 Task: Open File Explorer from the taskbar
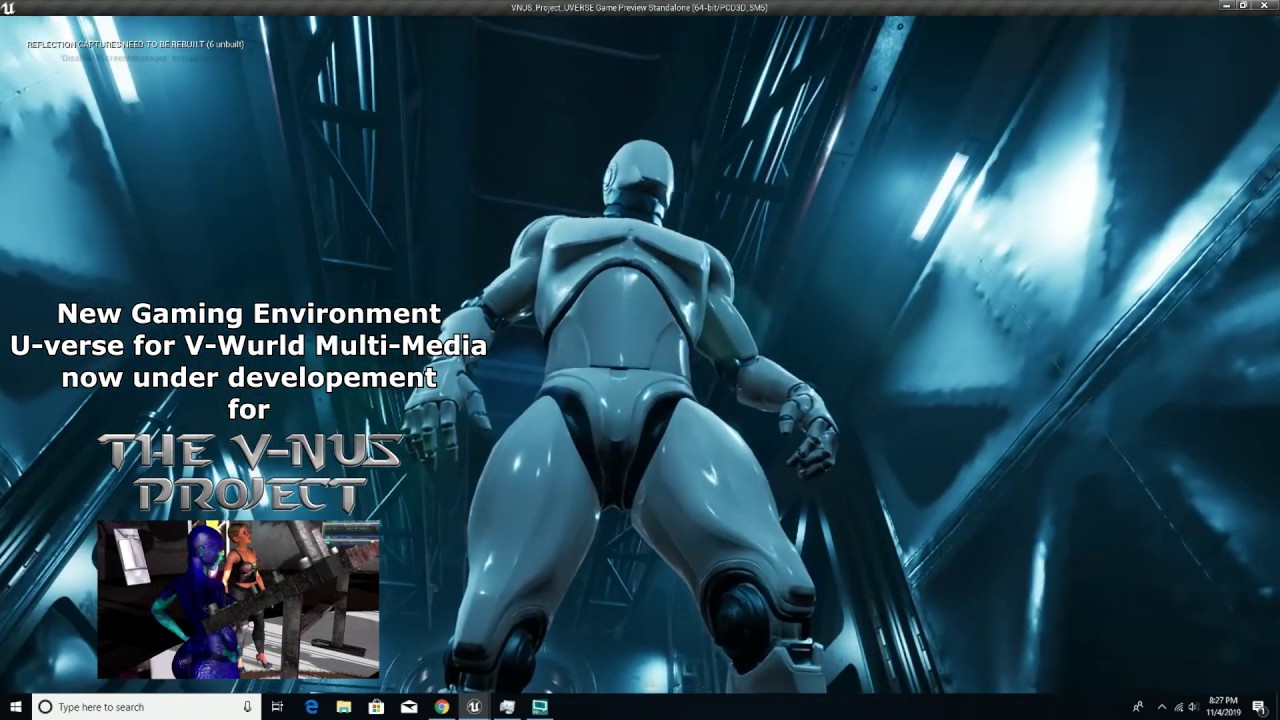pyautogui.click(x=344, y=707)
